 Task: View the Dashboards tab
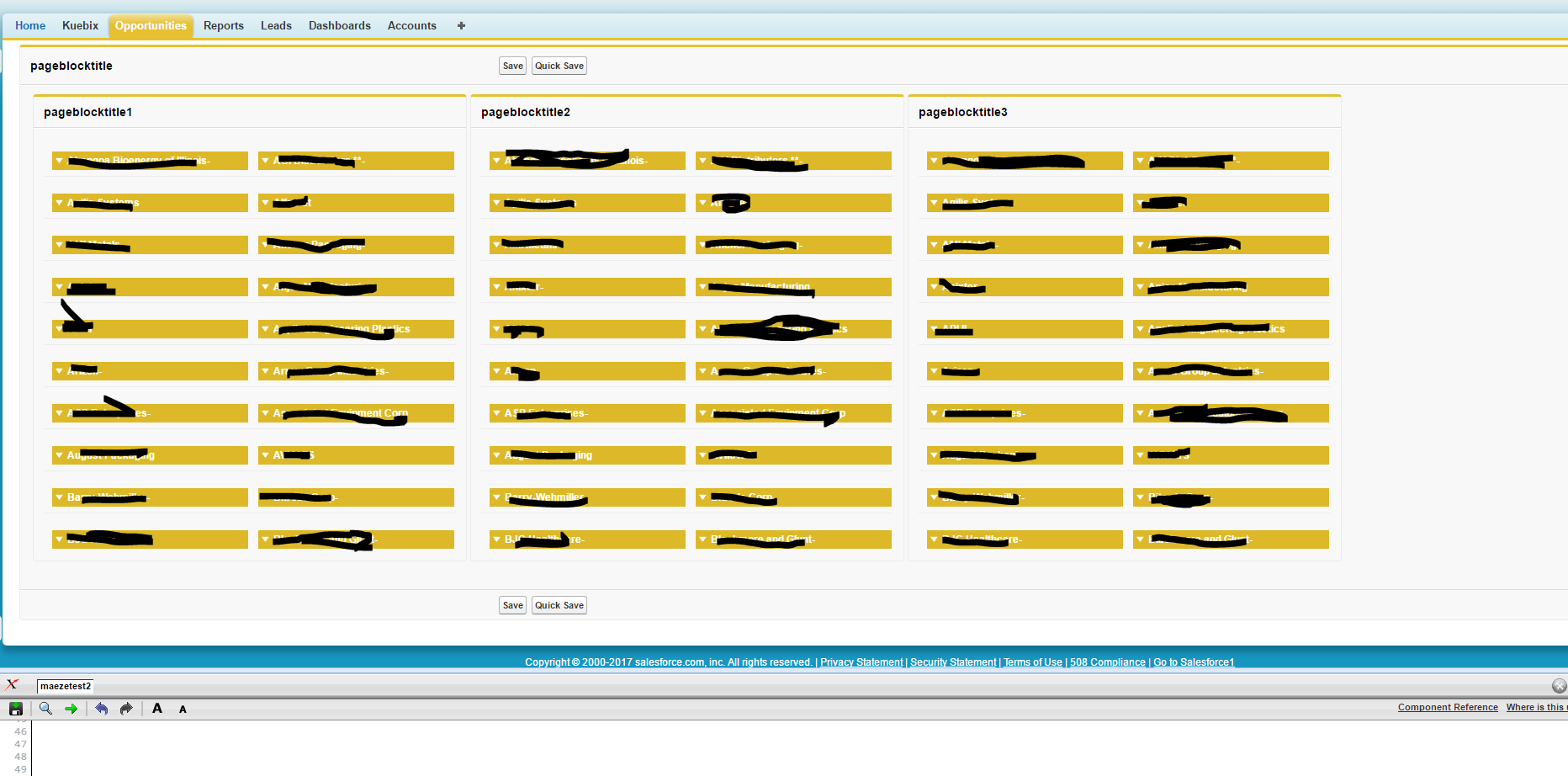coord(340,26)
